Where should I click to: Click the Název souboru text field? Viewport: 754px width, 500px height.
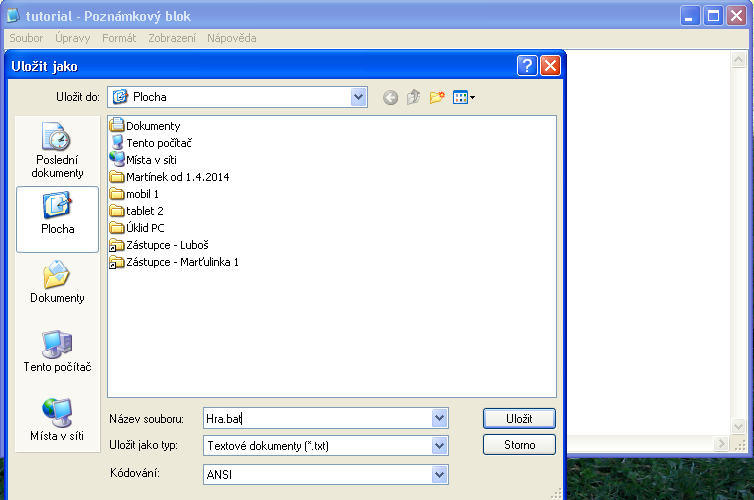(317, 418)
